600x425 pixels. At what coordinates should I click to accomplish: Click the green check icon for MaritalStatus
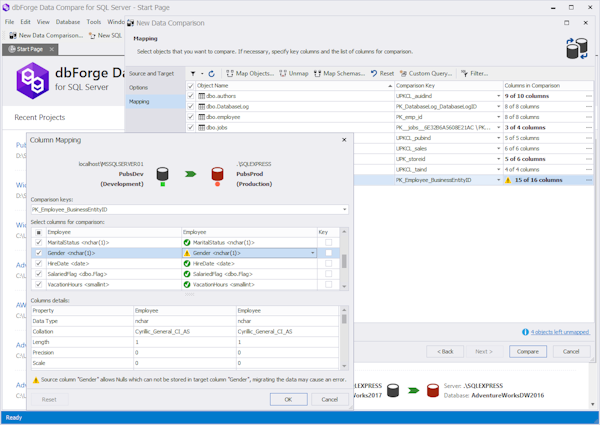click(187, 243)
